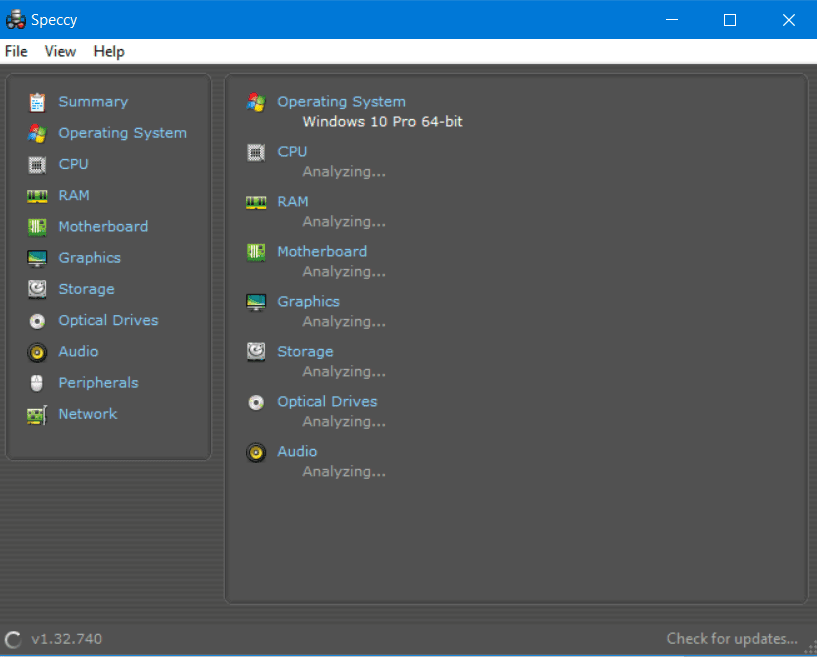
Task: Select Summary in the left sidebar
Action: click(93, 102)
